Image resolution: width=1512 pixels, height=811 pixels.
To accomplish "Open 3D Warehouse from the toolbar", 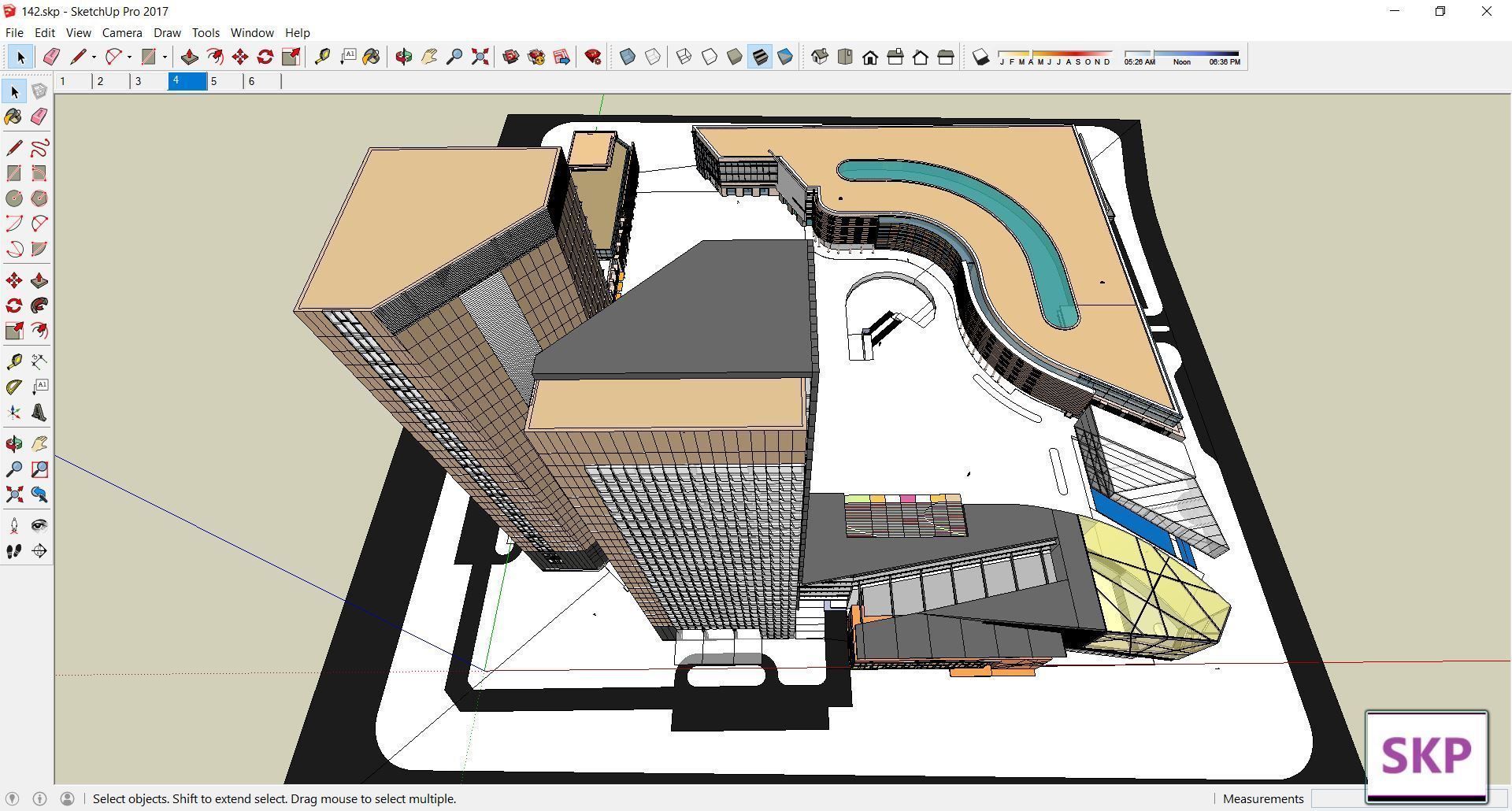I will tap(511, 57).
